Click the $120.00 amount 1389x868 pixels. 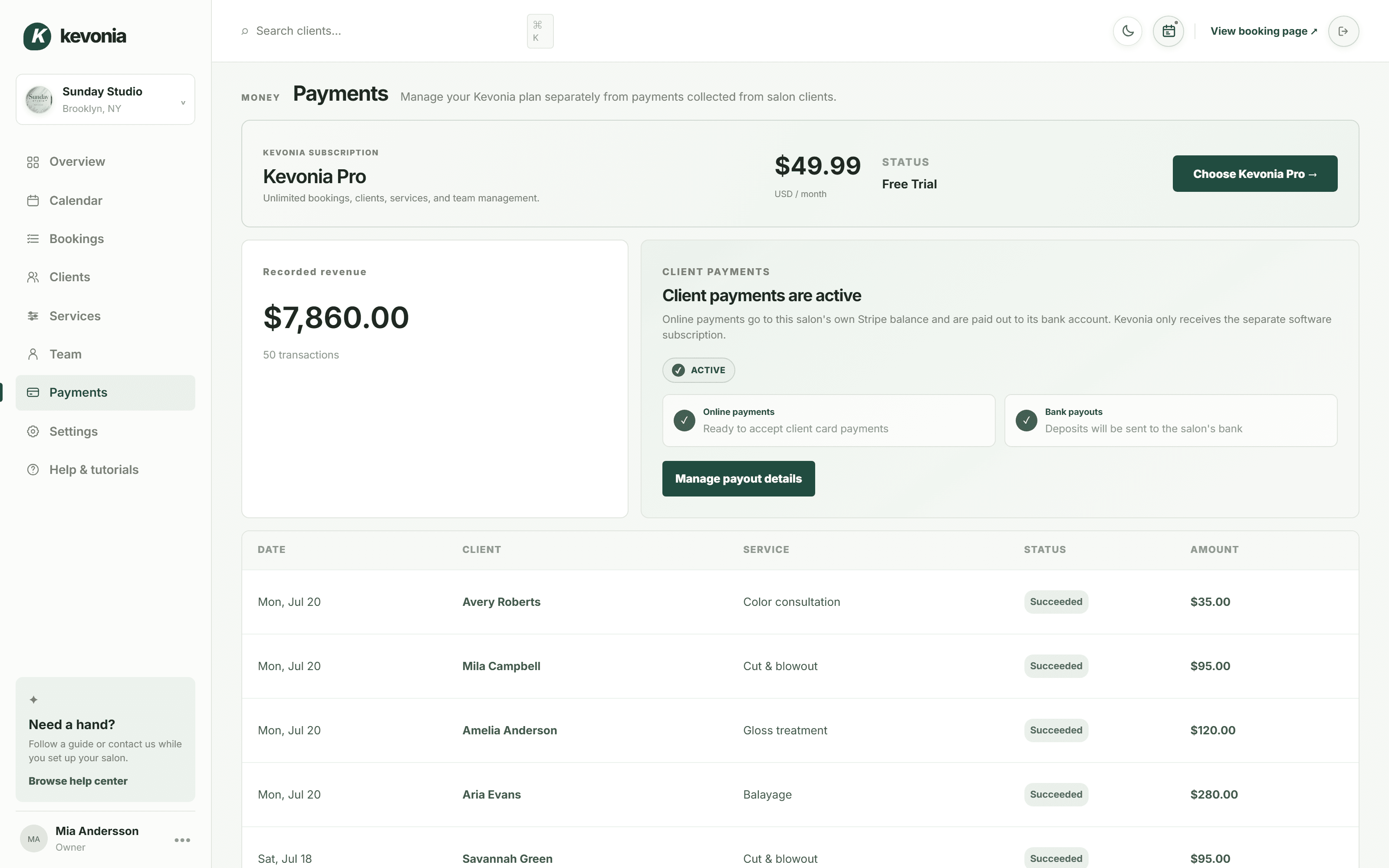coord(1213,730)
